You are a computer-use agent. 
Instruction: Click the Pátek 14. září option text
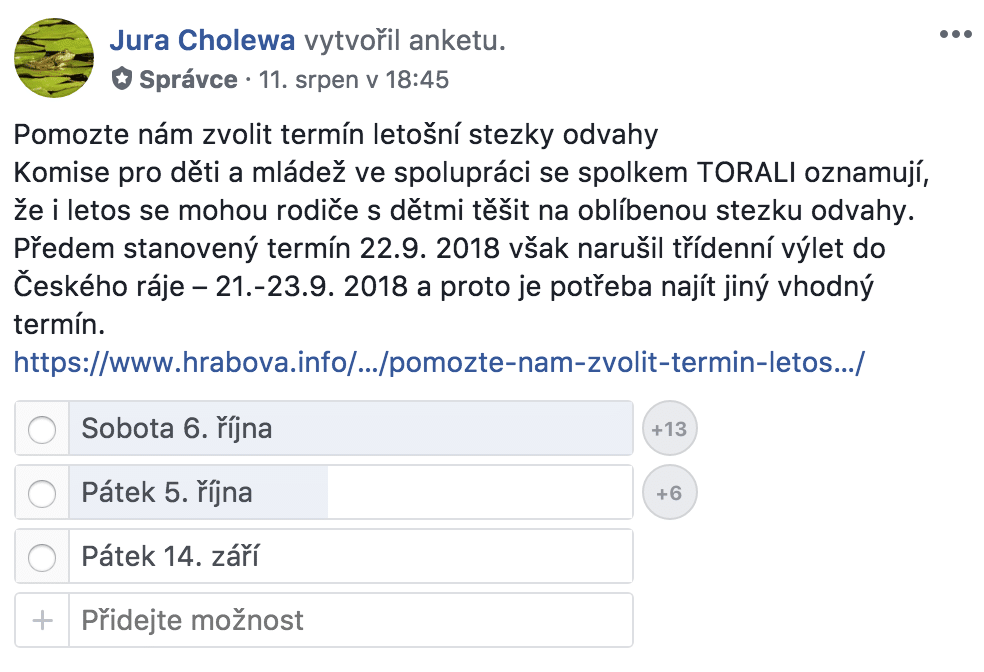(x=170, y=557)
